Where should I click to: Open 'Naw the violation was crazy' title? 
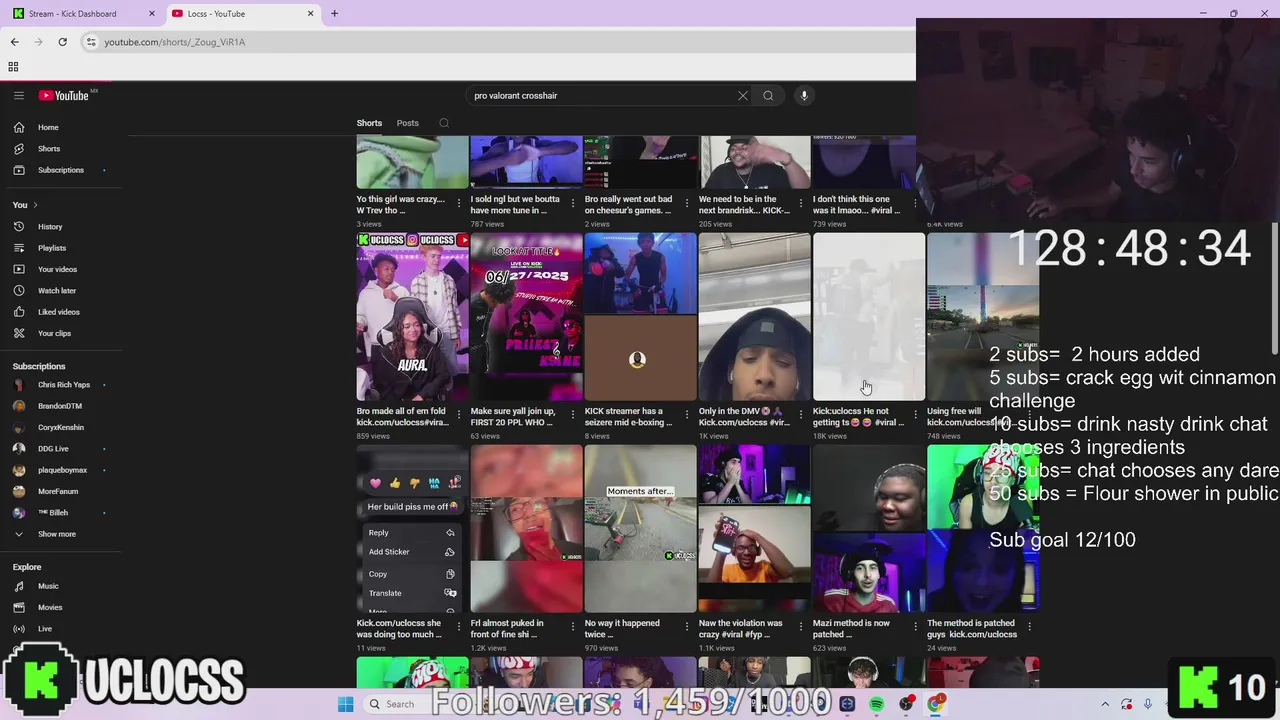click(x=741, y=629)
